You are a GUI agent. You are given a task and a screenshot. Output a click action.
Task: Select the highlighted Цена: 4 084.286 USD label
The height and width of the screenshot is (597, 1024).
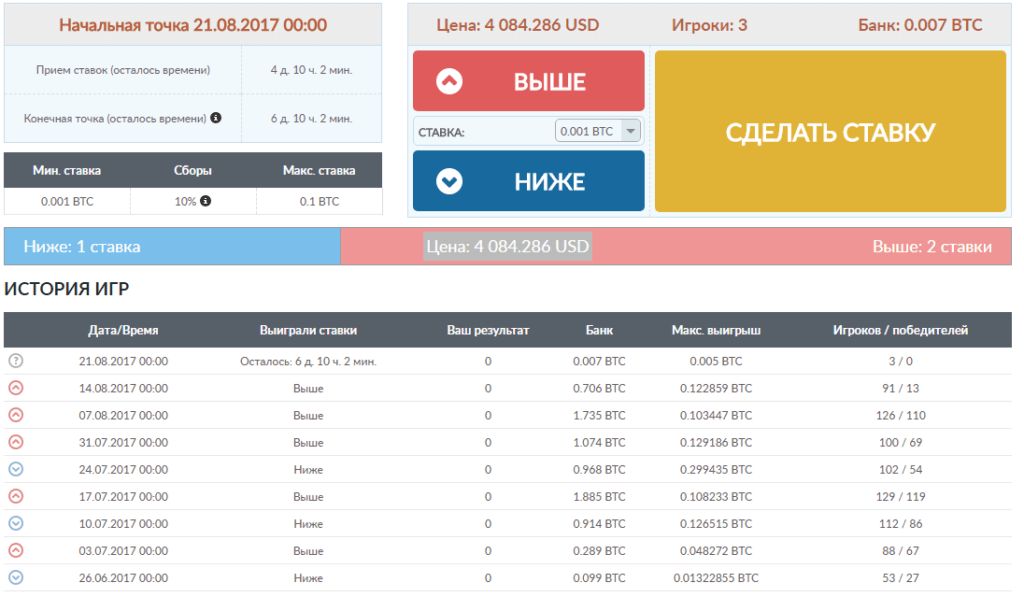click(507, 246)
